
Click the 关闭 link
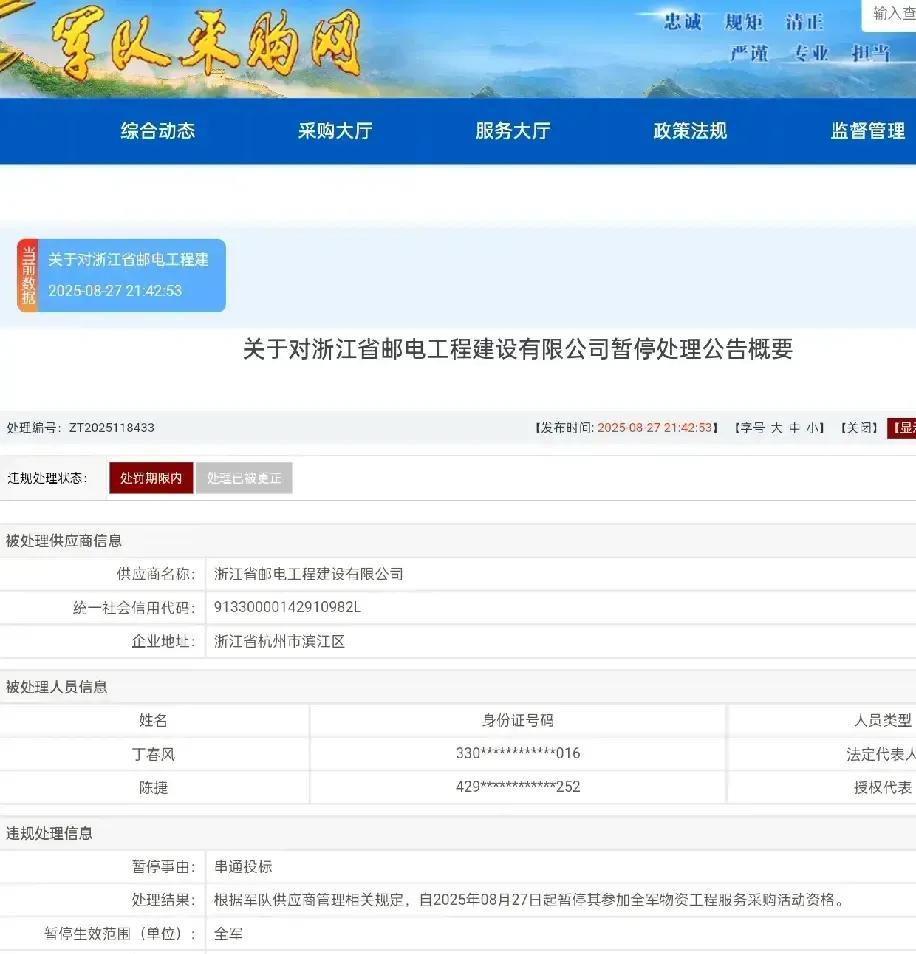859,428
